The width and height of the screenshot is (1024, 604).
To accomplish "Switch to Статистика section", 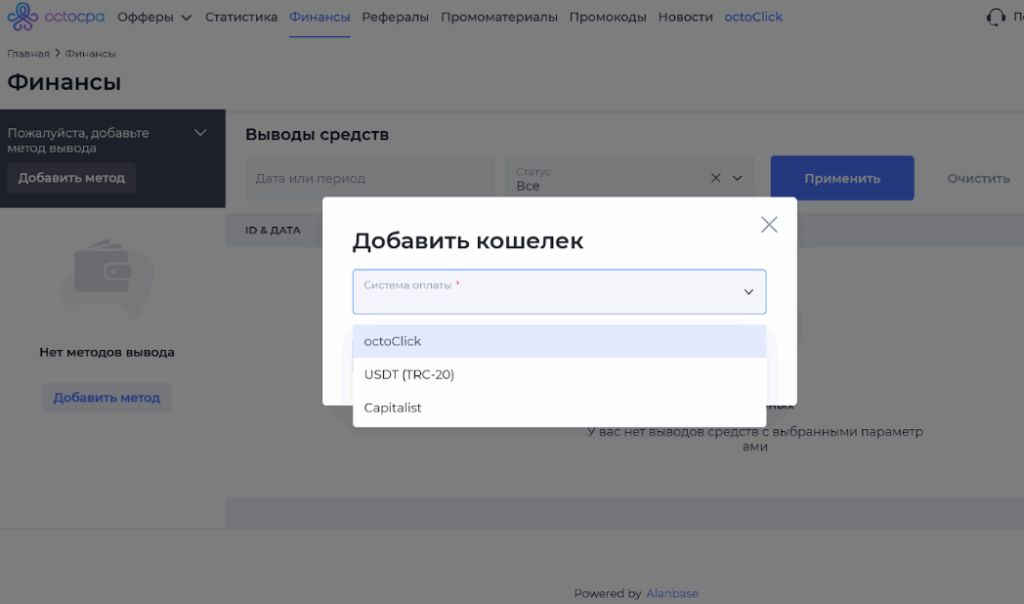I will point(240,16).
